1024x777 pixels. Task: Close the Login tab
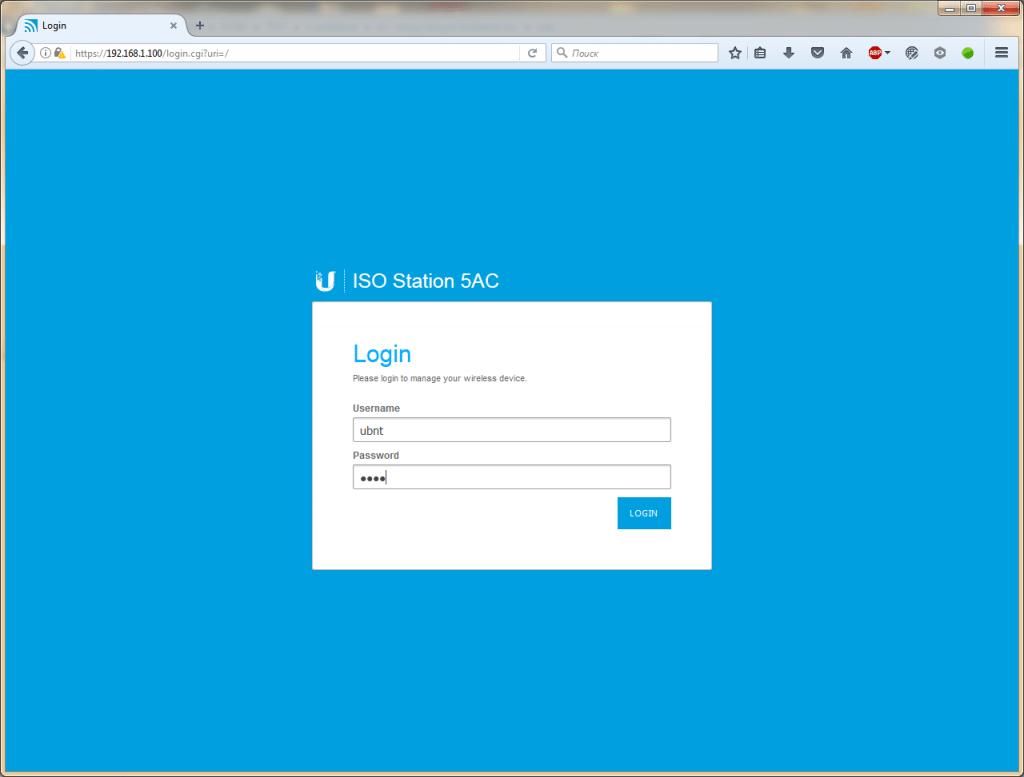[173, 25]
